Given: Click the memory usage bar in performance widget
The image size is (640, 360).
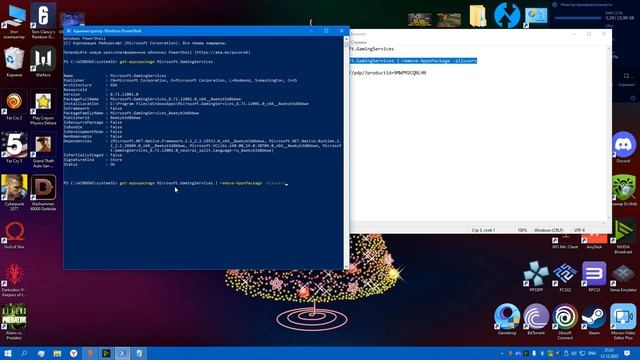Looking at the screenshot, I should pyautogui.click(x=578, y=18).
